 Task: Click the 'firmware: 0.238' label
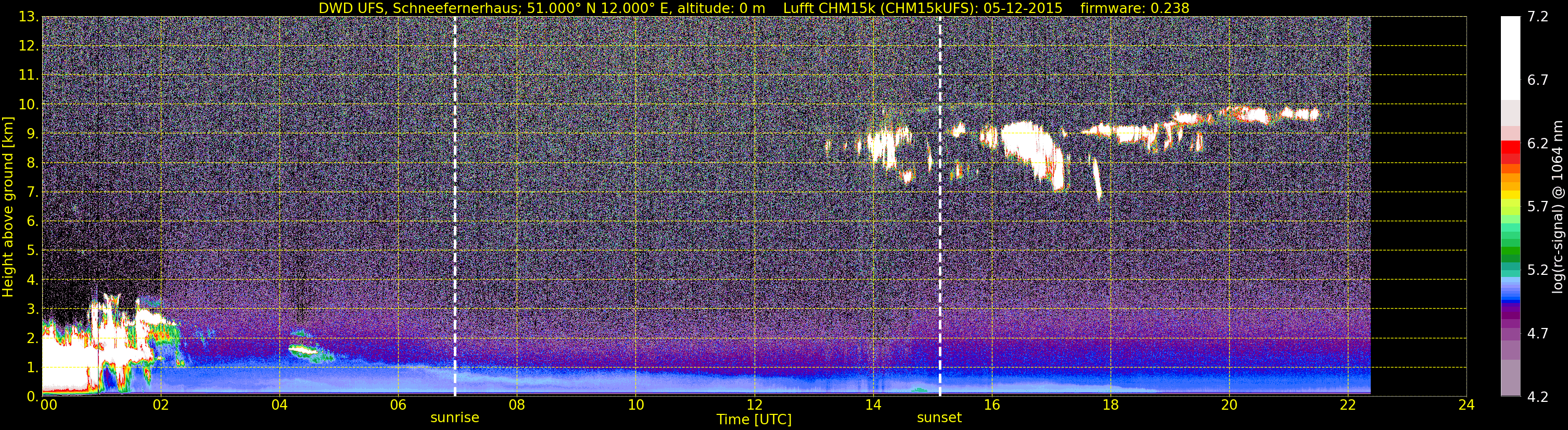(1134, 8)
